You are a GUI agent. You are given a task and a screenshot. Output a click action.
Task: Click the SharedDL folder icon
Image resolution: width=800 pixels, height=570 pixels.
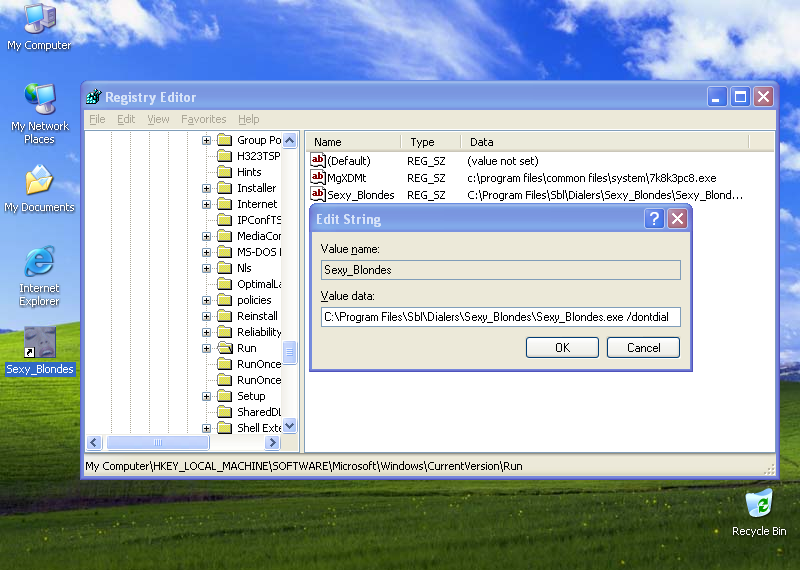tap(224, 412)
